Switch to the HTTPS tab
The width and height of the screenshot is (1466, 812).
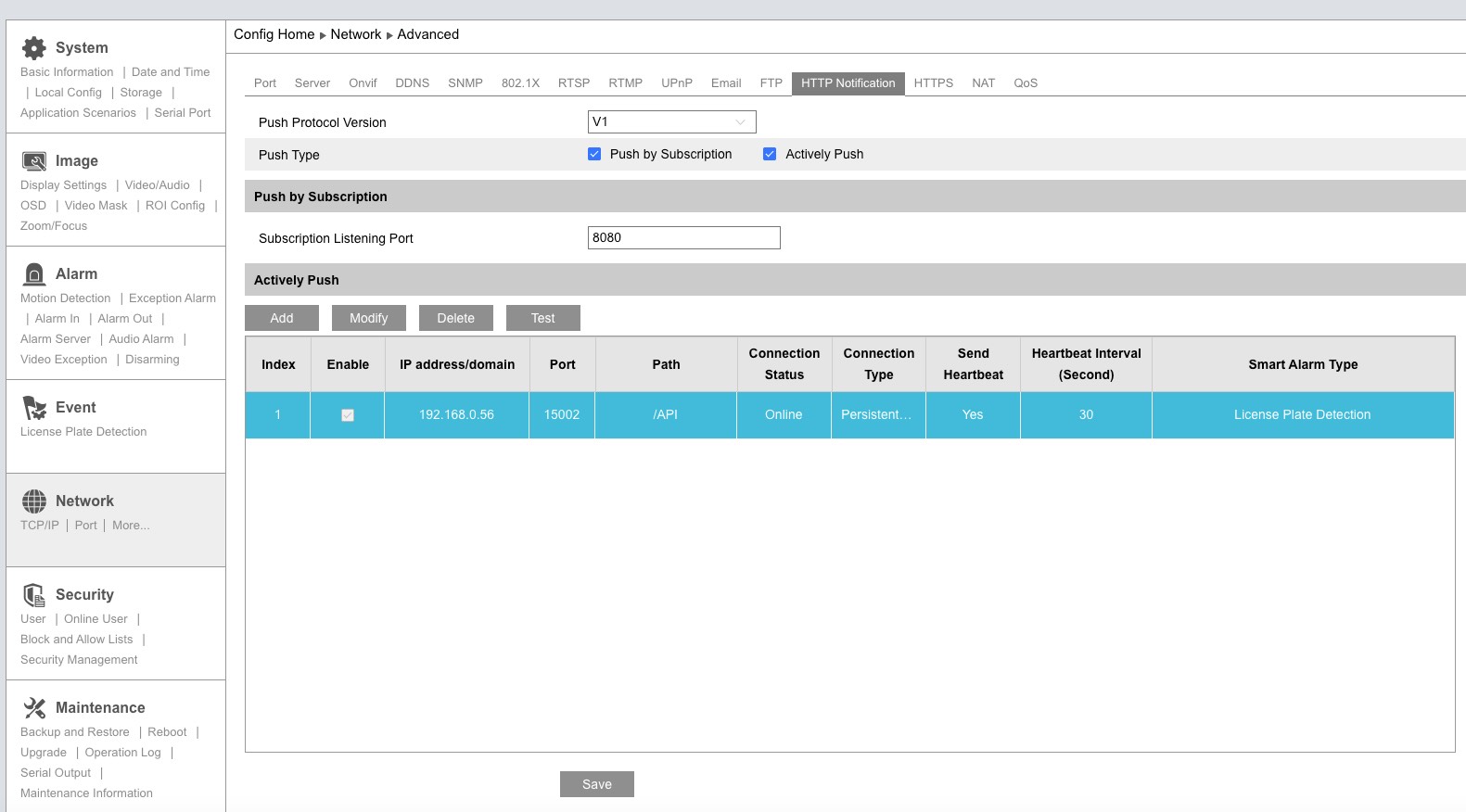point(934,82)
